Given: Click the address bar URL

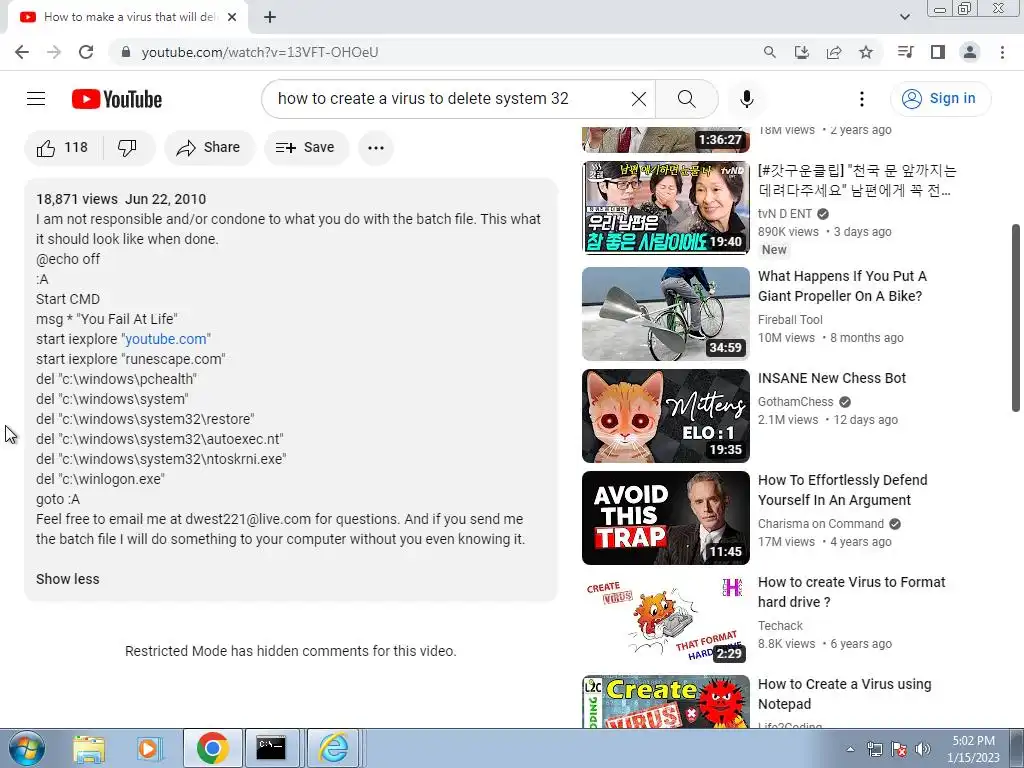Looking at the screenshot, I should click(x=260, y=52).
